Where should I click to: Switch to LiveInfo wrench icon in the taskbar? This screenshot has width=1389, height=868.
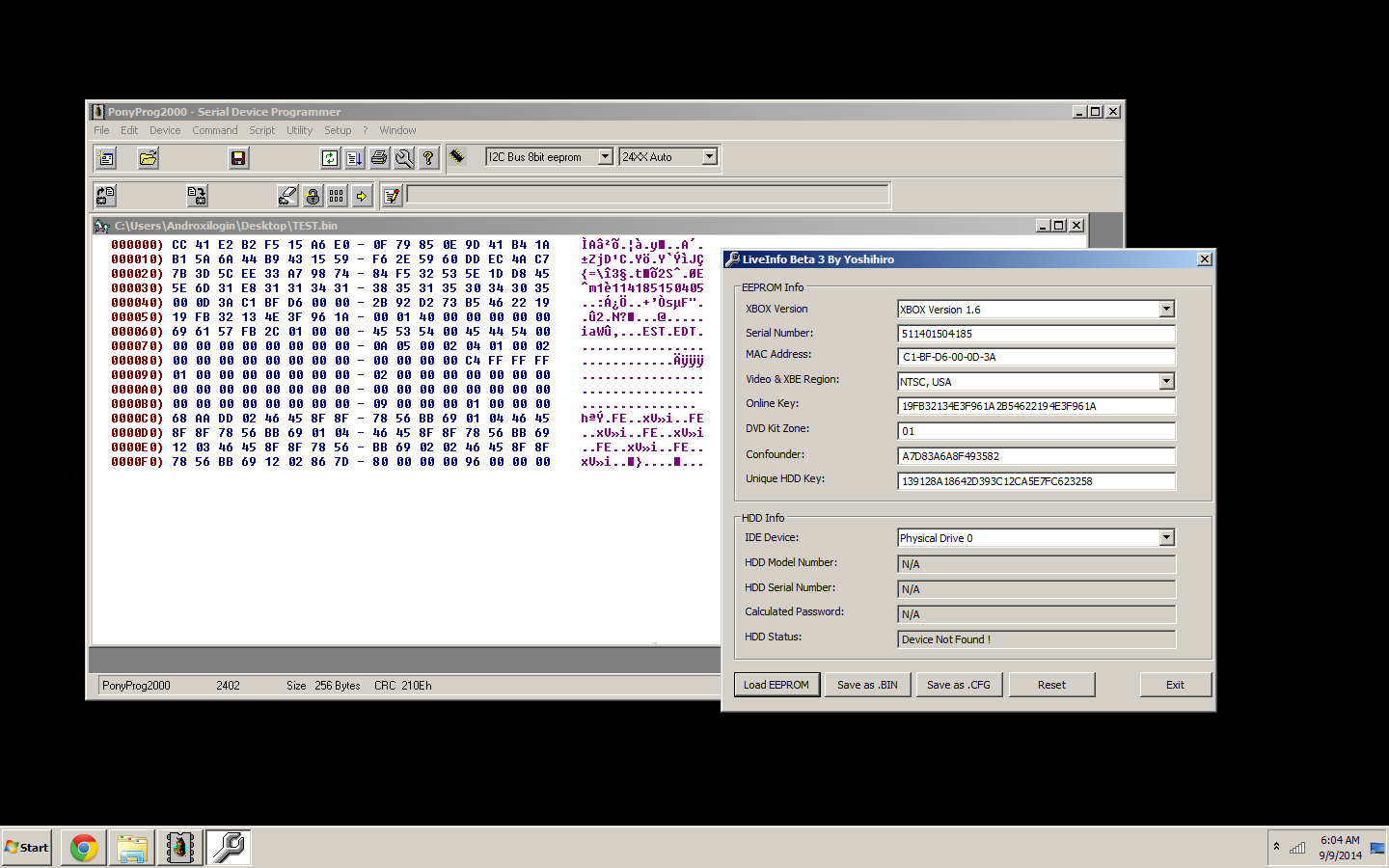pyautogui.click(x=229, y=848)
